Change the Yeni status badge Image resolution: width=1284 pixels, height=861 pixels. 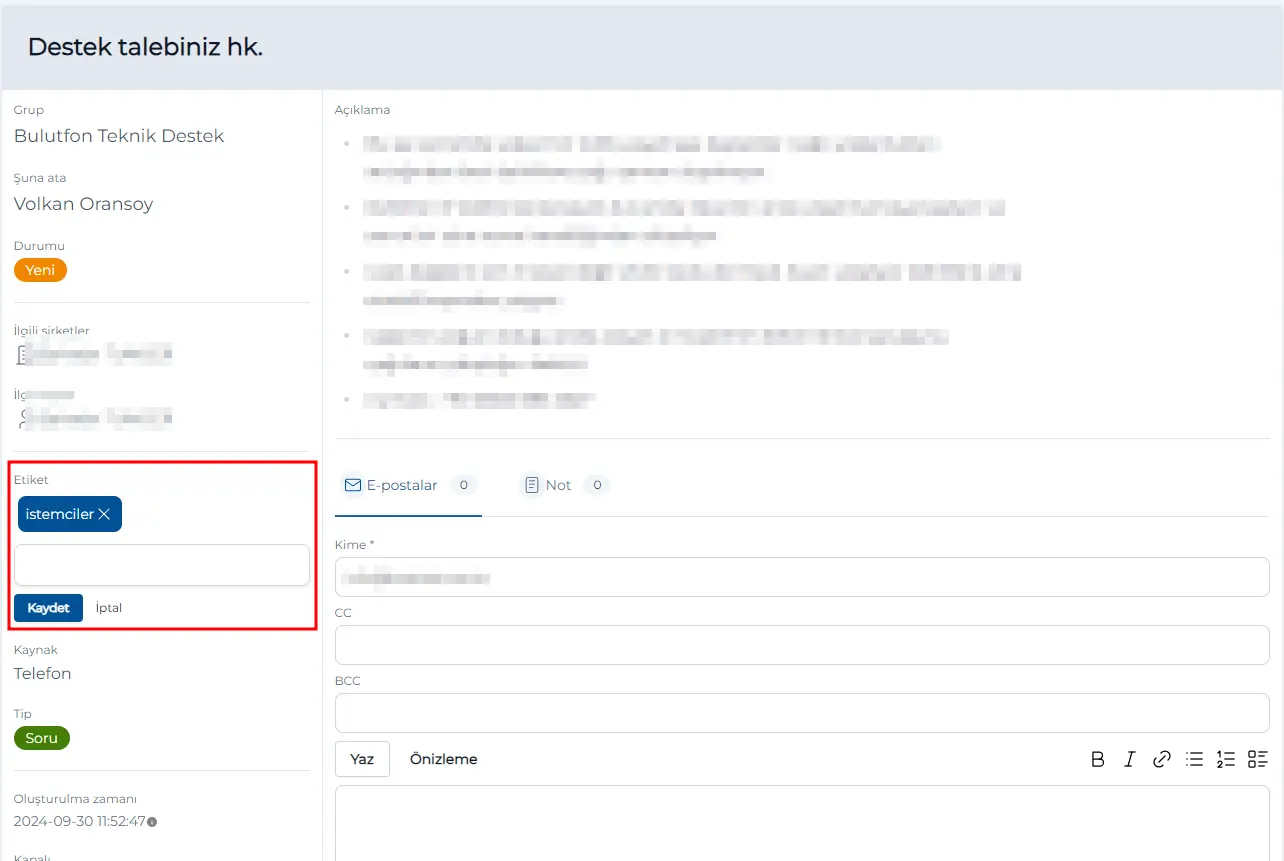pos(40,270)
